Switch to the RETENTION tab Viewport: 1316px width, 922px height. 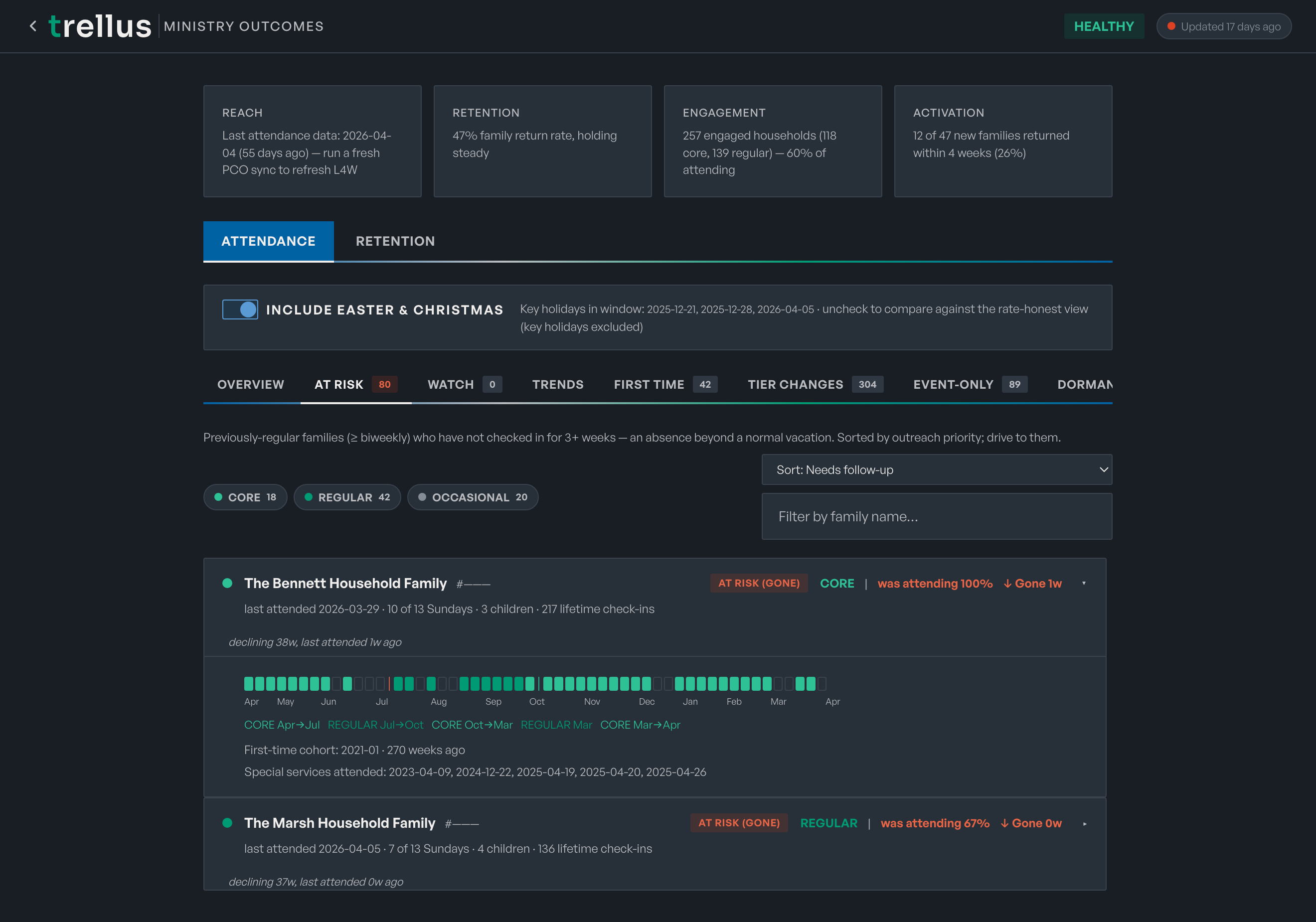point(395,241)
